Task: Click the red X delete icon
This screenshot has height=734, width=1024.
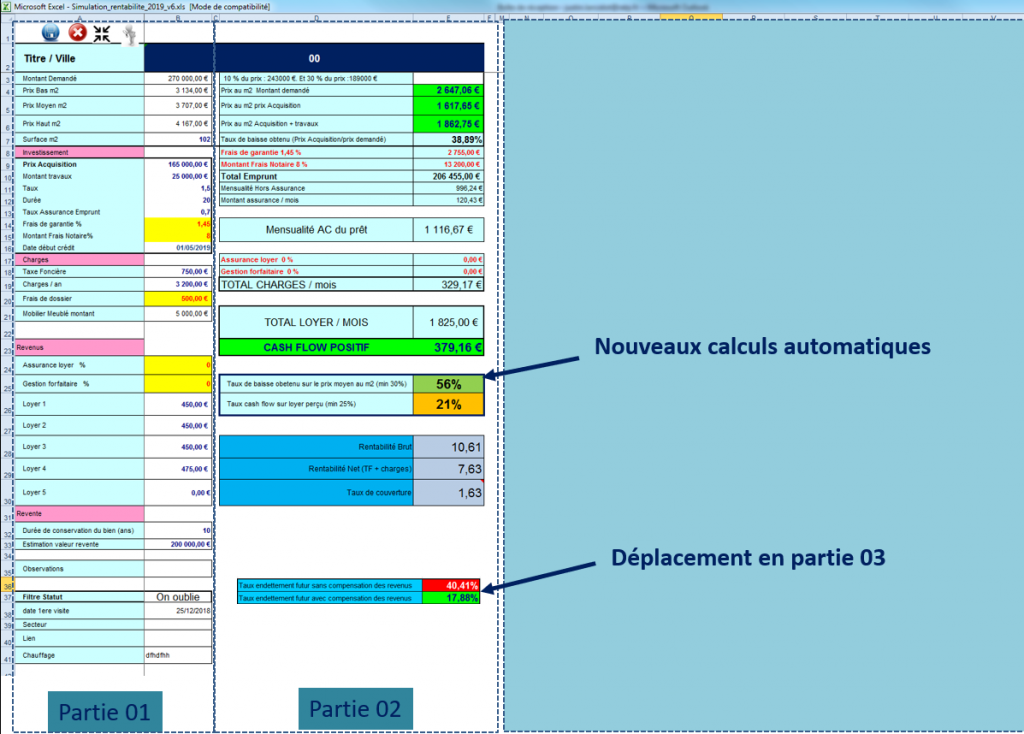Action: (77, 32)
